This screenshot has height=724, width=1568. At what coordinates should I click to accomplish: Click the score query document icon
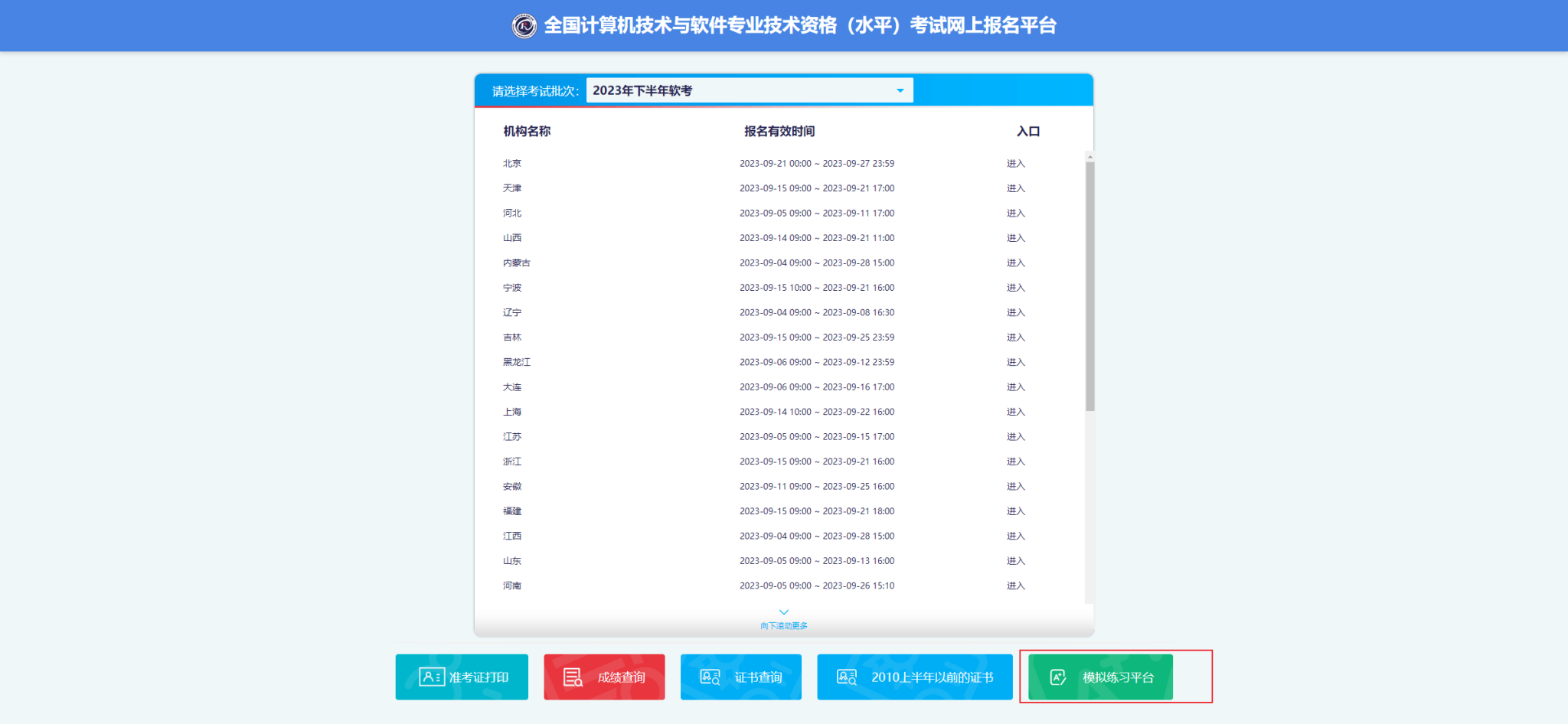point(573,677)
